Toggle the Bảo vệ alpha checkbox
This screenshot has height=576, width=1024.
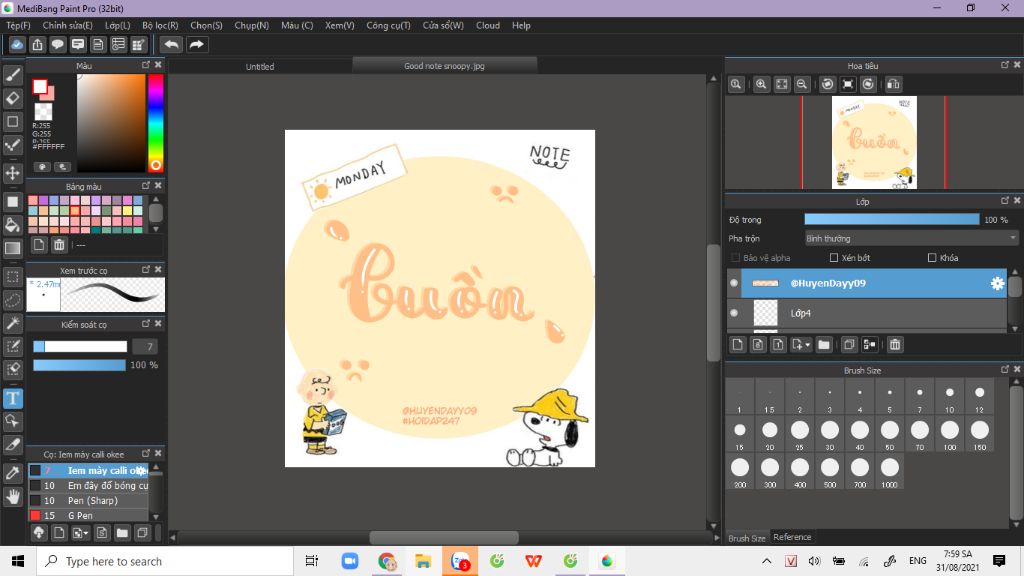pos(735,258)
